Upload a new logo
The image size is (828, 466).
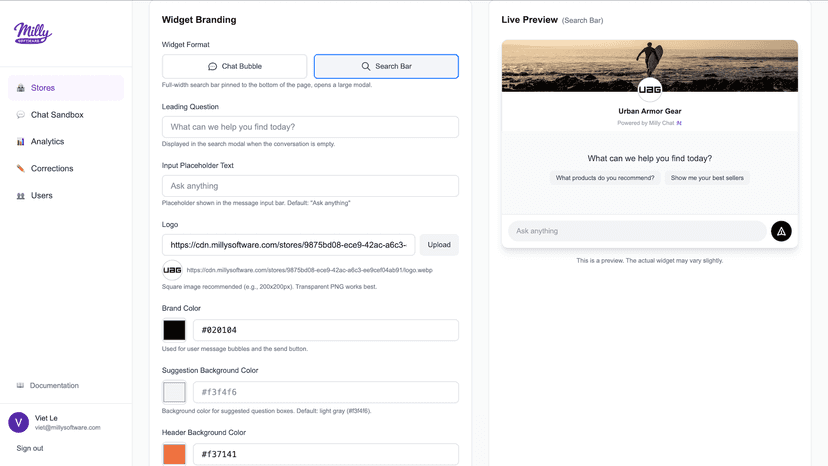(x=439, y=245)
